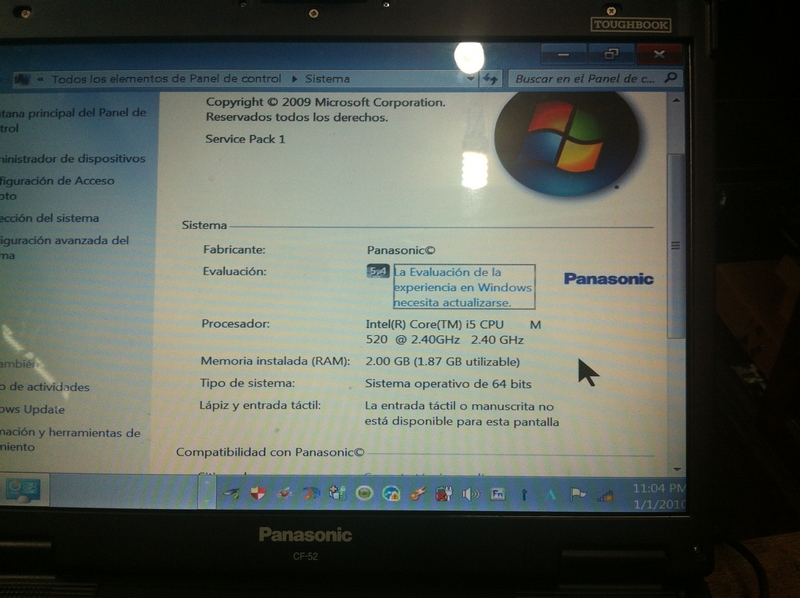Click the 'Sistema' section heading
The width and height of the screenshot is (800, 598).
[204, 225]
